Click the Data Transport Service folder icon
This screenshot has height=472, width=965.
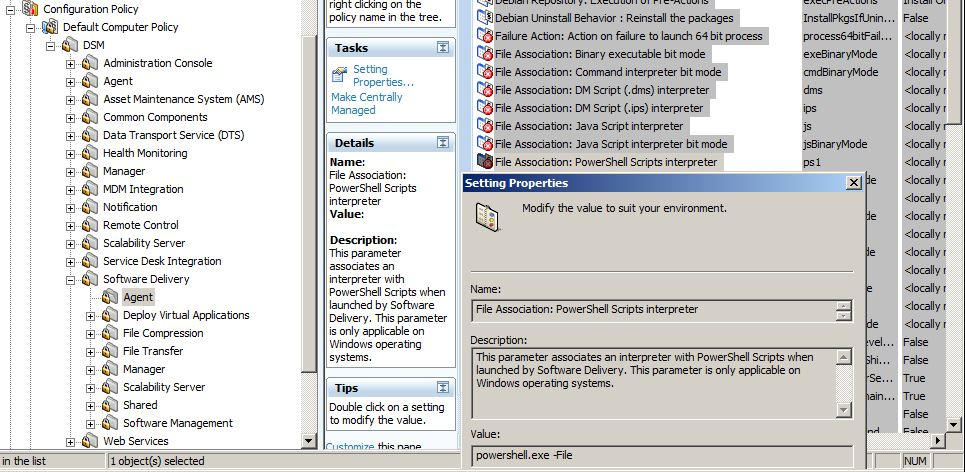90,135
